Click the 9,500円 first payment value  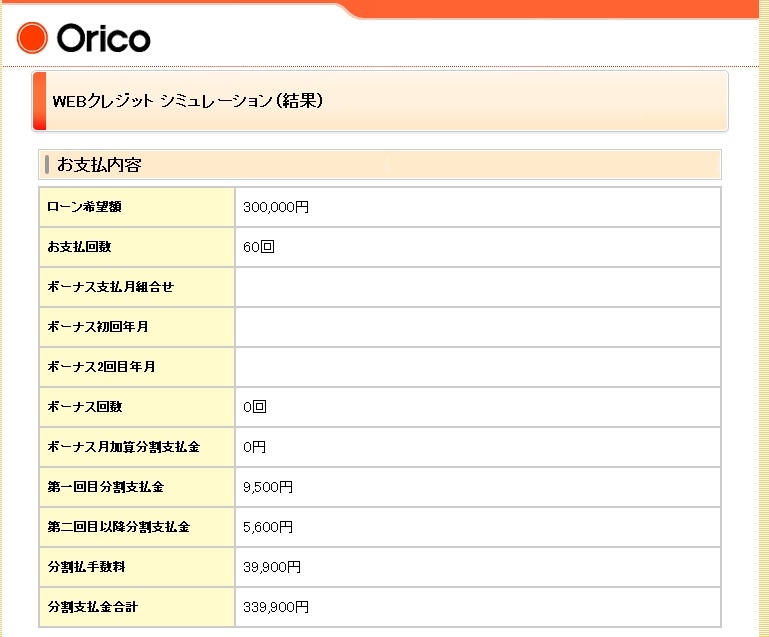(268, 487)
